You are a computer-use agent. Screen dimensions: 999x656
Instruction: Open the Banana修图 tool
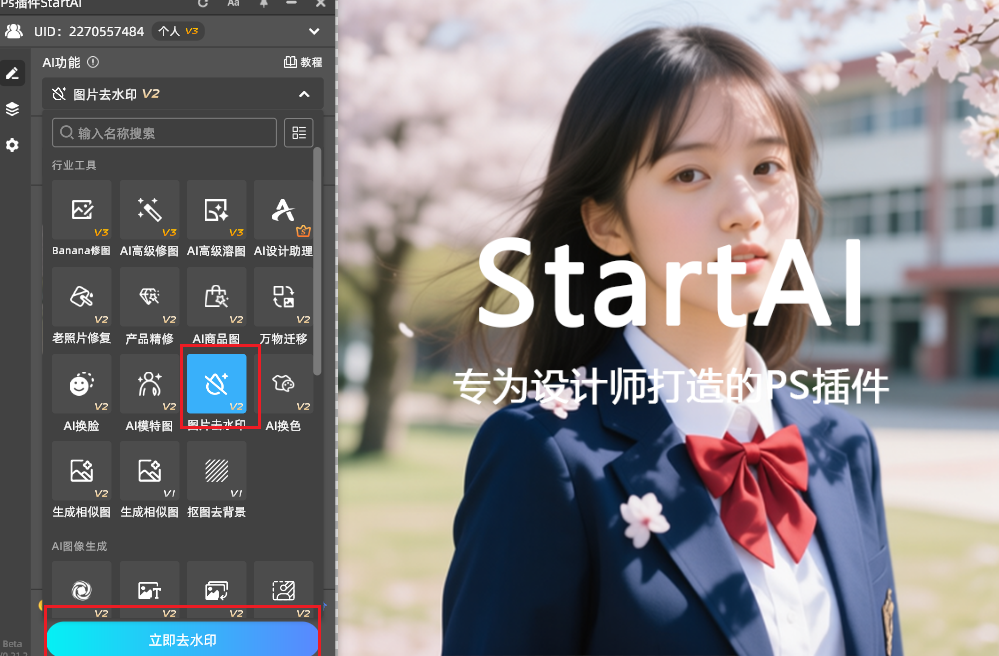[82, 211]
